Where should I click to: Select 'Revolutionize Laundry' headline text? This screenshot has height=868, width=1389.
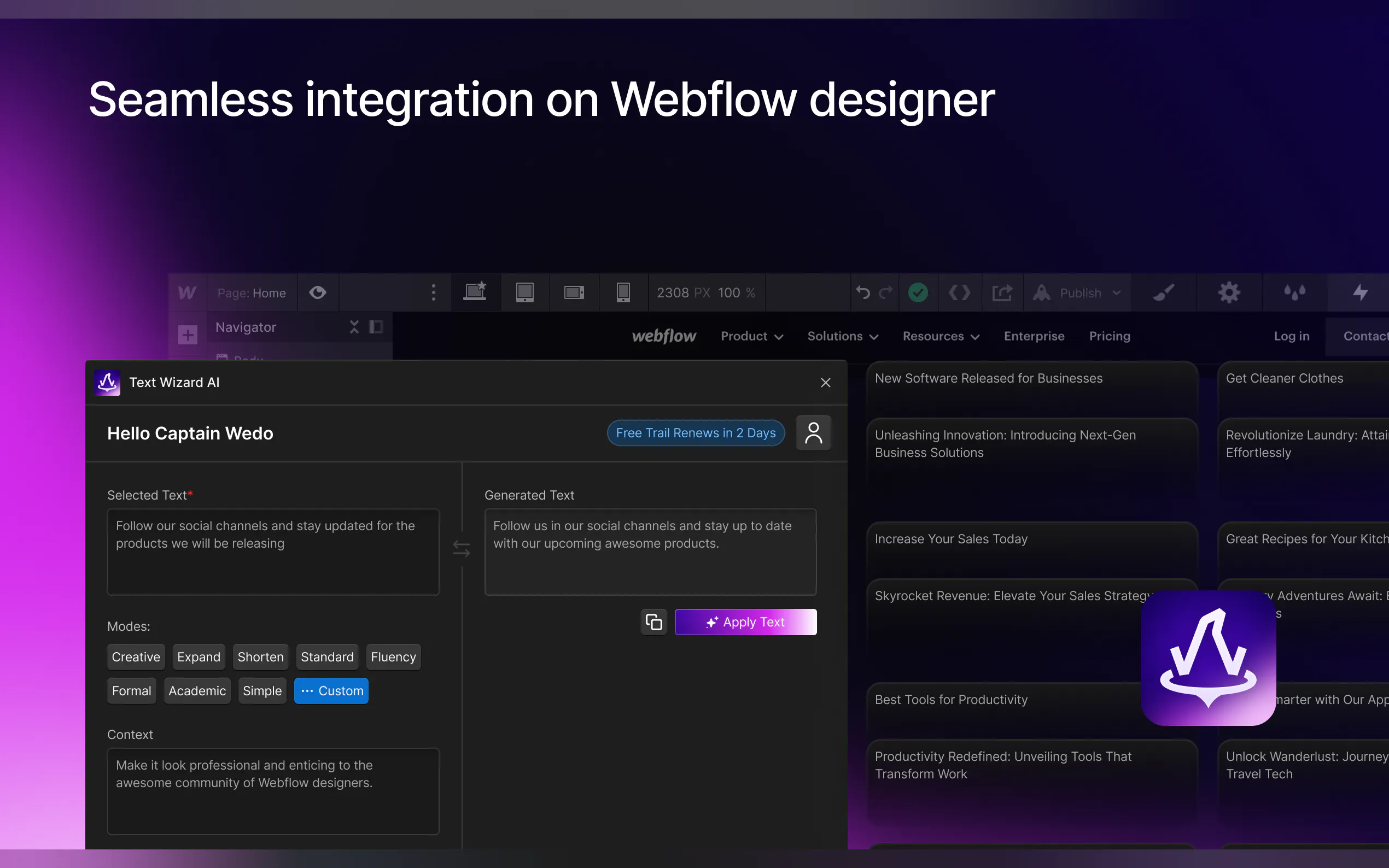1307,444
